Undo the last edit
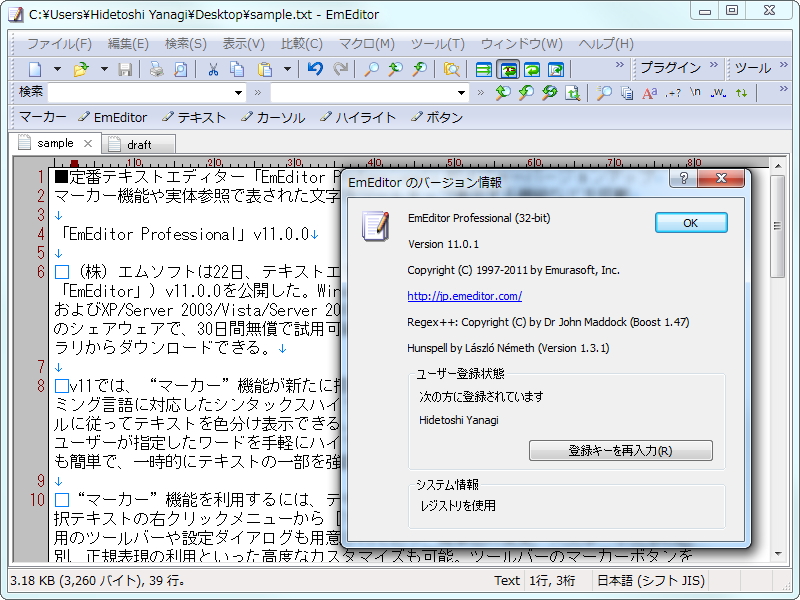The image size is (800, 600). point(314,70)
